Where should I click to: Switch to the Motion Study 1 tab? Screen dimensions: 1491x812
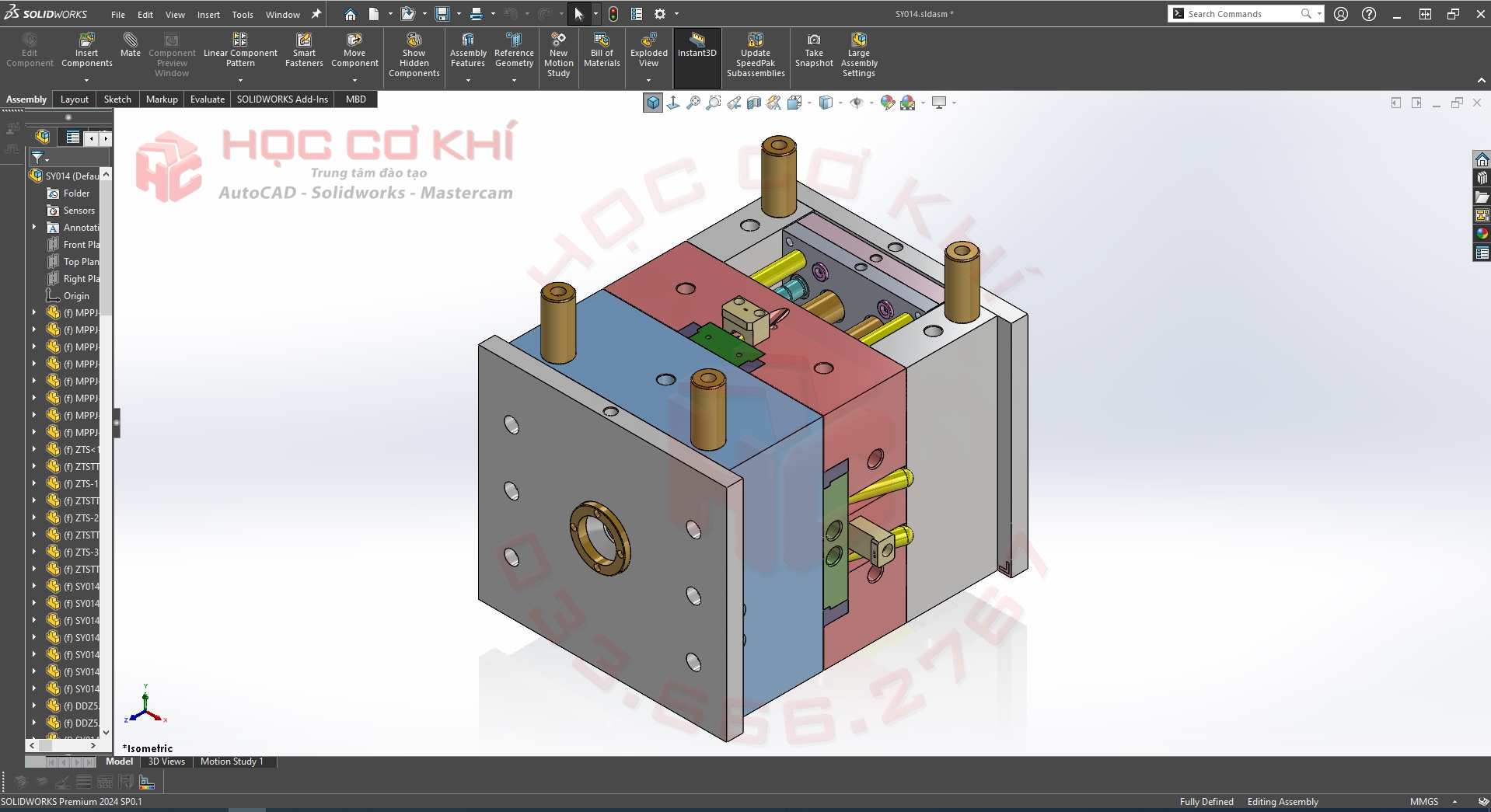point(232,761)
